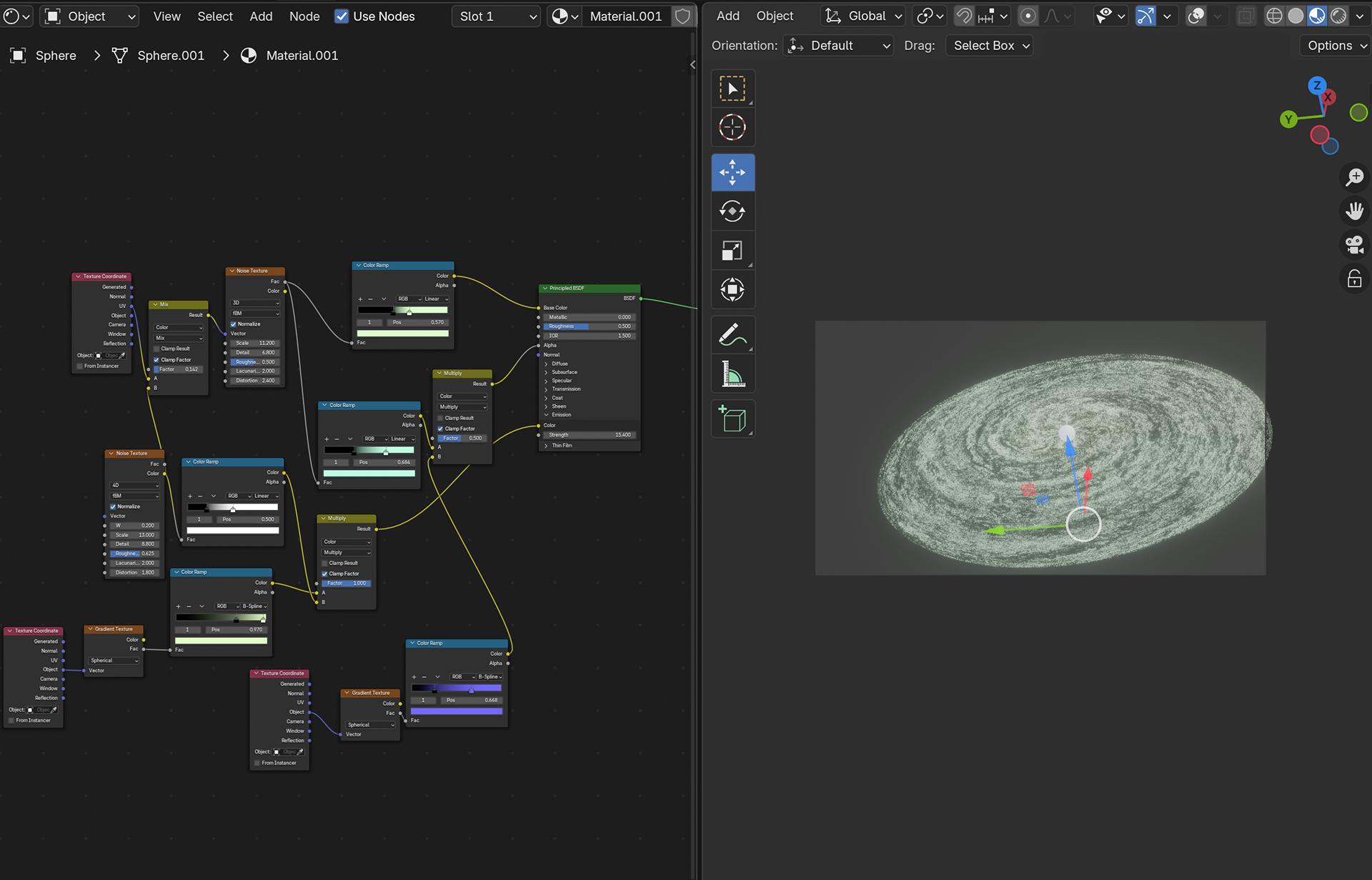Click Roughness slider in Principled BSDF
The image size is (1372, 880).
[x=589, y=326]
